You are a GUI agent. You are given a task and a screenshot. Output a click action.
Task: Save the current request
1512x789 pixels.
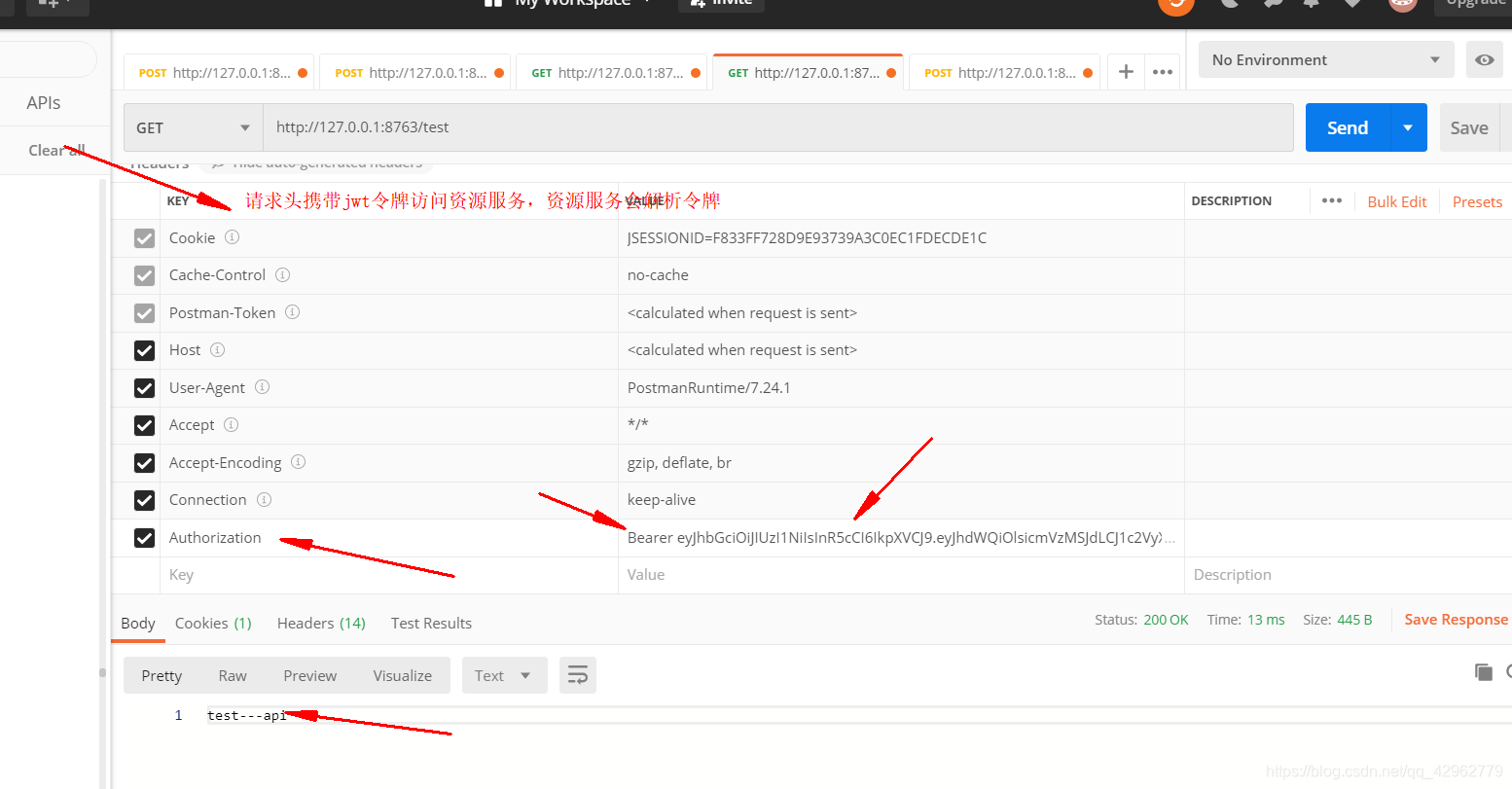coord(1469,127)
